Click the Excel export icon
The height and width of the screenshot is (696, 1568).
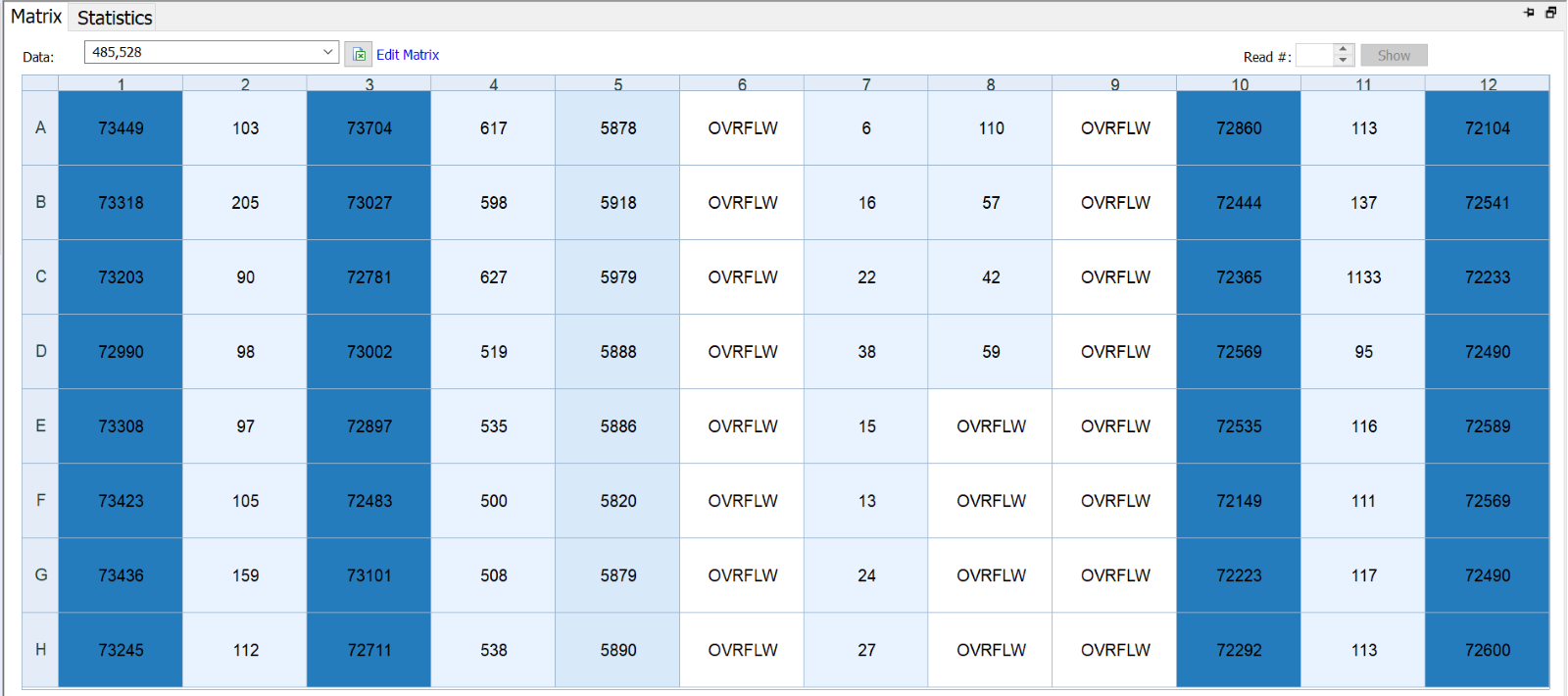coord(359,55)
